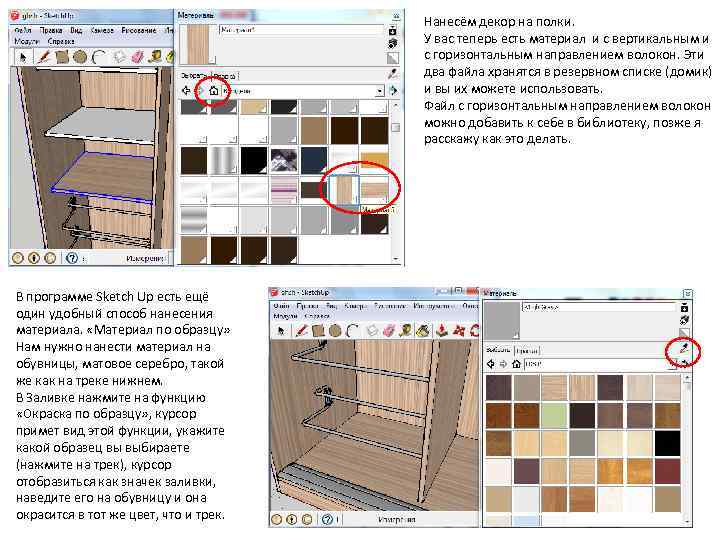Choose the Circle tool in upper window toolbar
Viewport: 720px width, 540px height.
click(x=80, y=57)
